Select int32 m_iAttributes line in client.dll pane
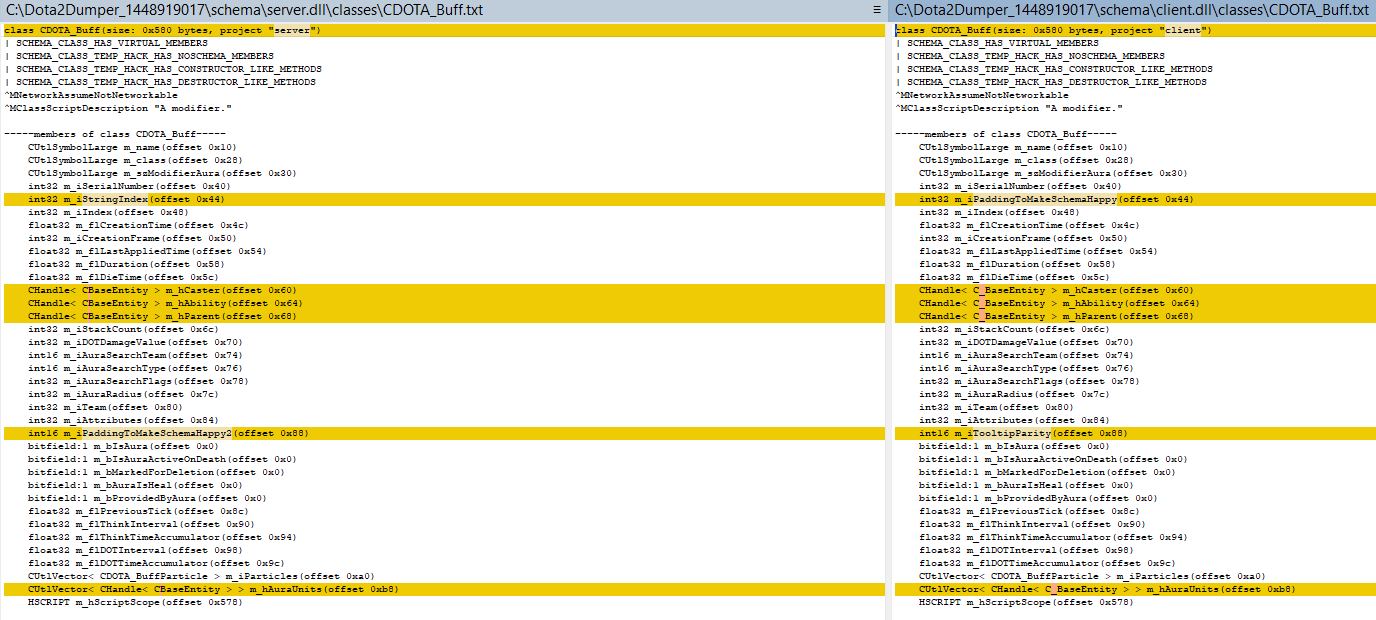Image resolution: width=1376 pixels, height=620 pixels. click(1014, 420)
